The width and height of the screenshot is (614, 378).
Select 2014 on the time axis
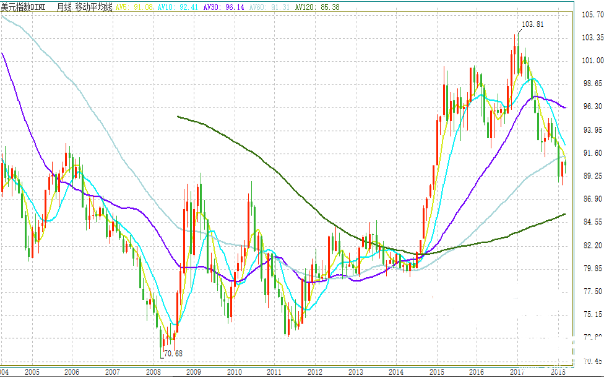[396, 372]
